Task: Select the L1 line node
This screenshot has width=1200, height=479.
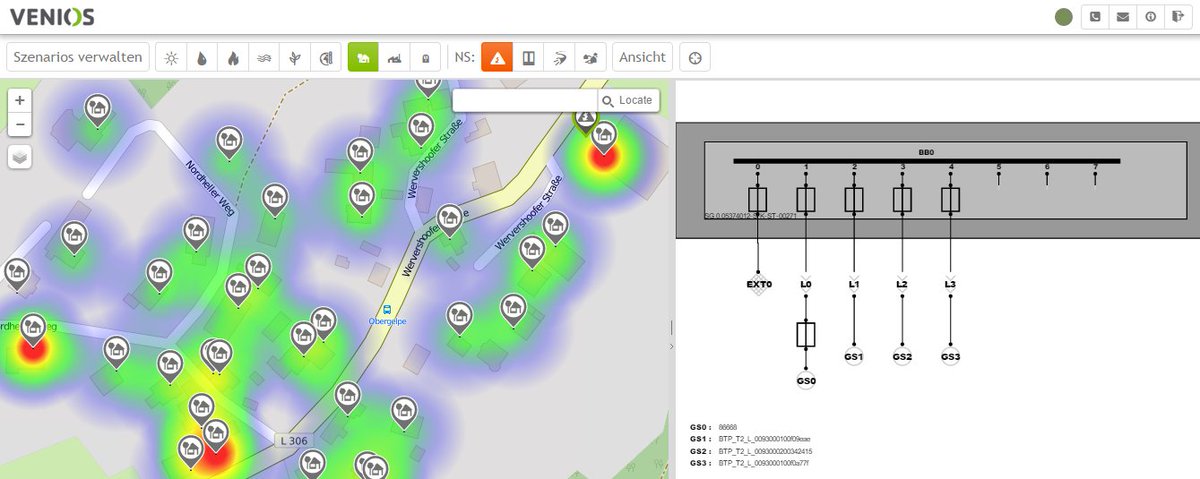Action: [x=854, y=284]
